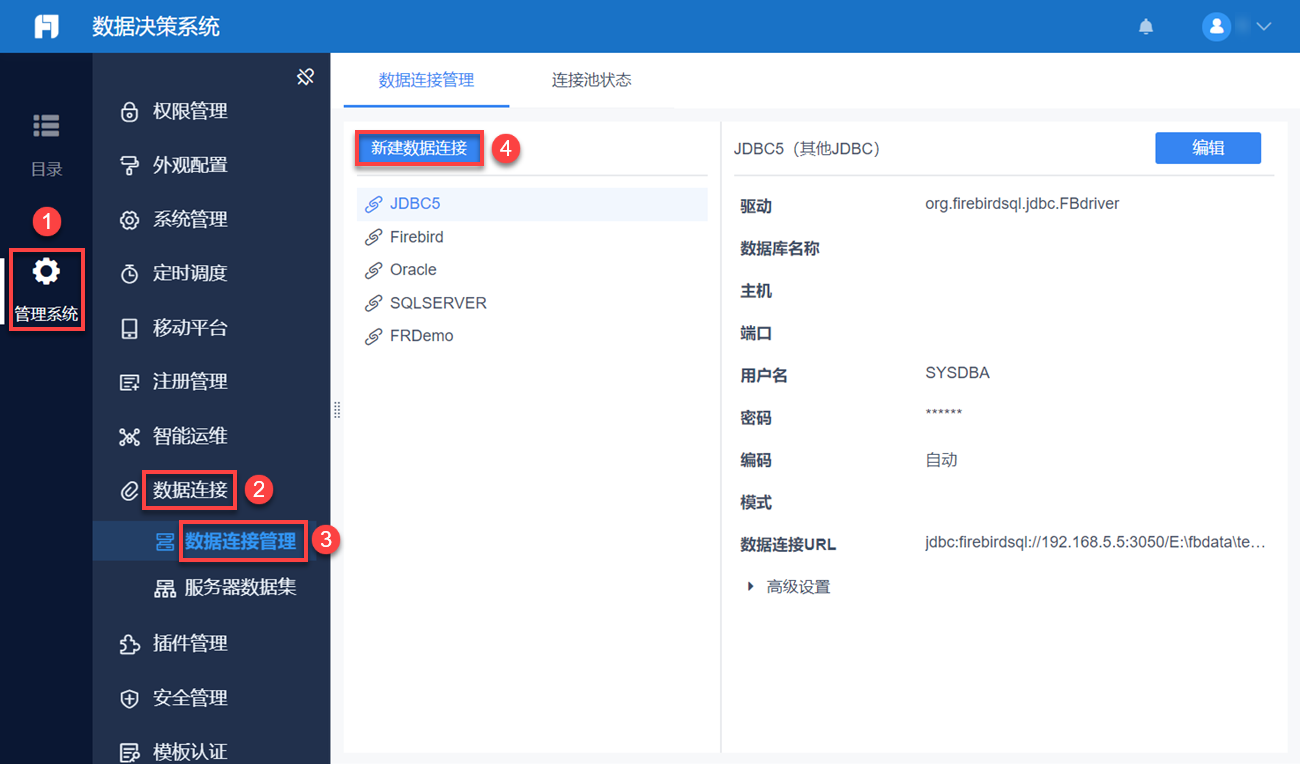Click the JDBC5 link icon
This screenshot has height=764, width=1300.
373,204
